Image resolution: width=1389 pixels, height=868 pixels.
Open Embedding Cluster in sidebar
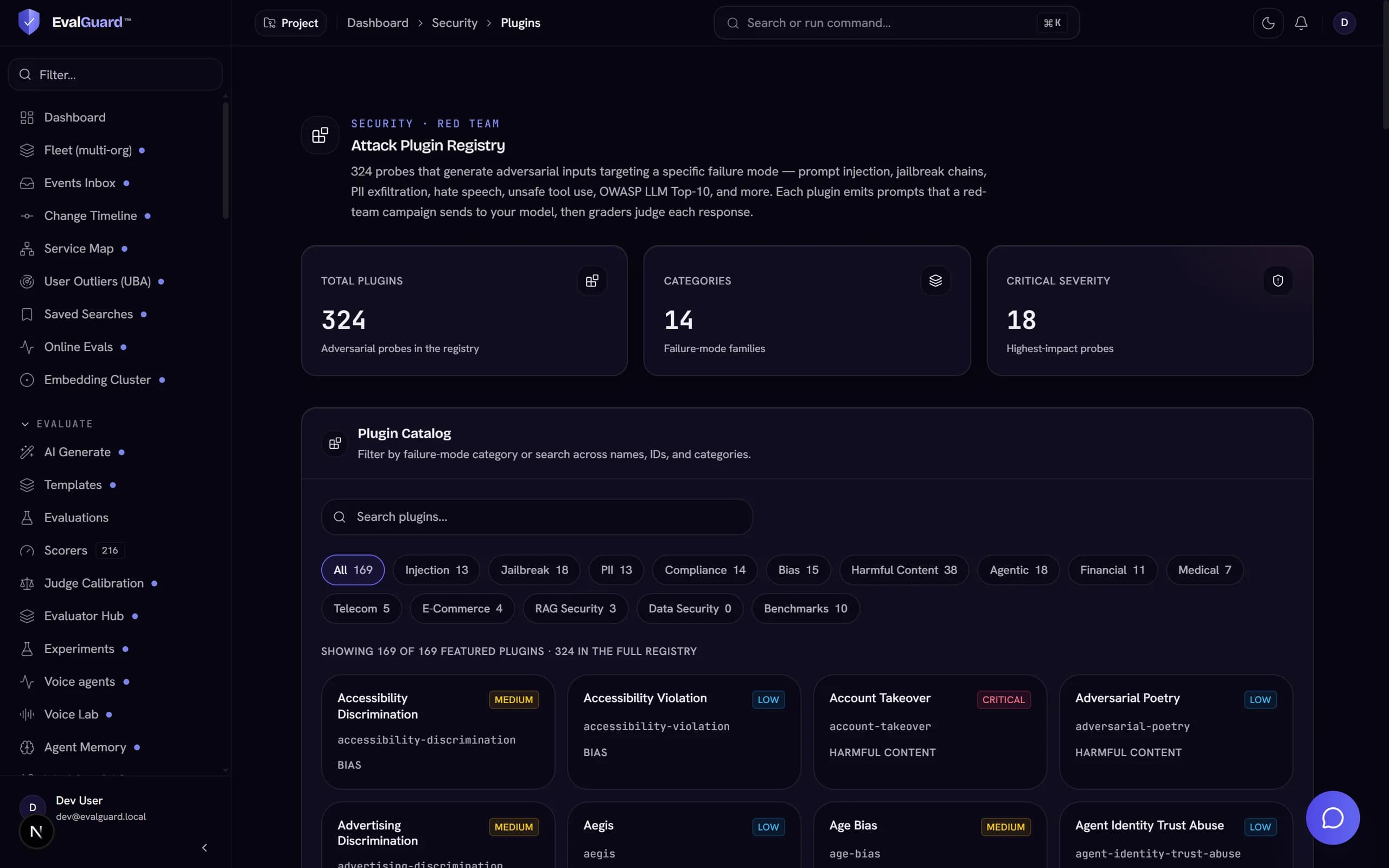click(97, 380)
